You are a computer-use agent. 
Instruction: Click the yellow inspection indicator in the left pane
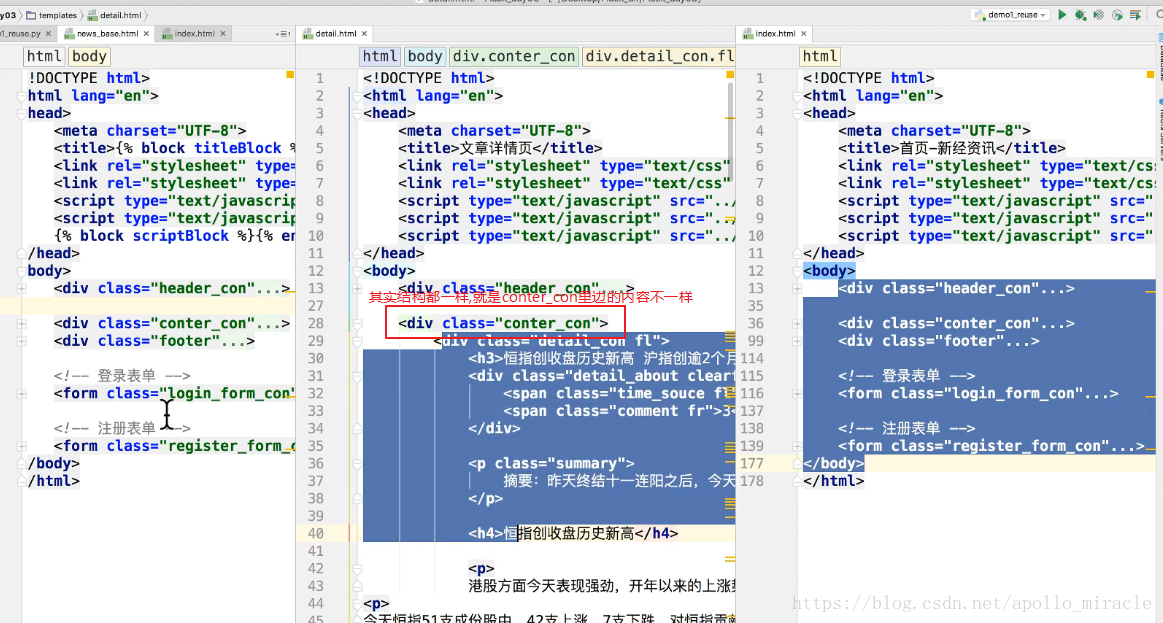pyautogui.click(x=290, y=75)
